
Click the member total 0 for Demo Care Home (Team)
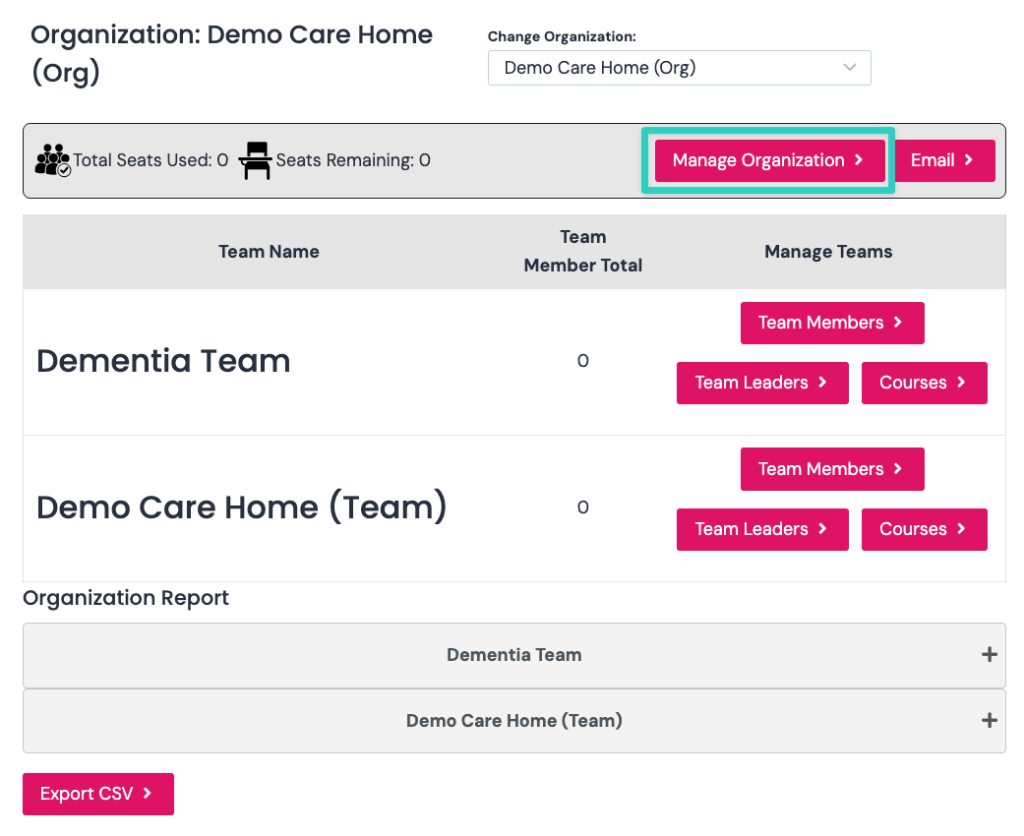click(583, 507)
